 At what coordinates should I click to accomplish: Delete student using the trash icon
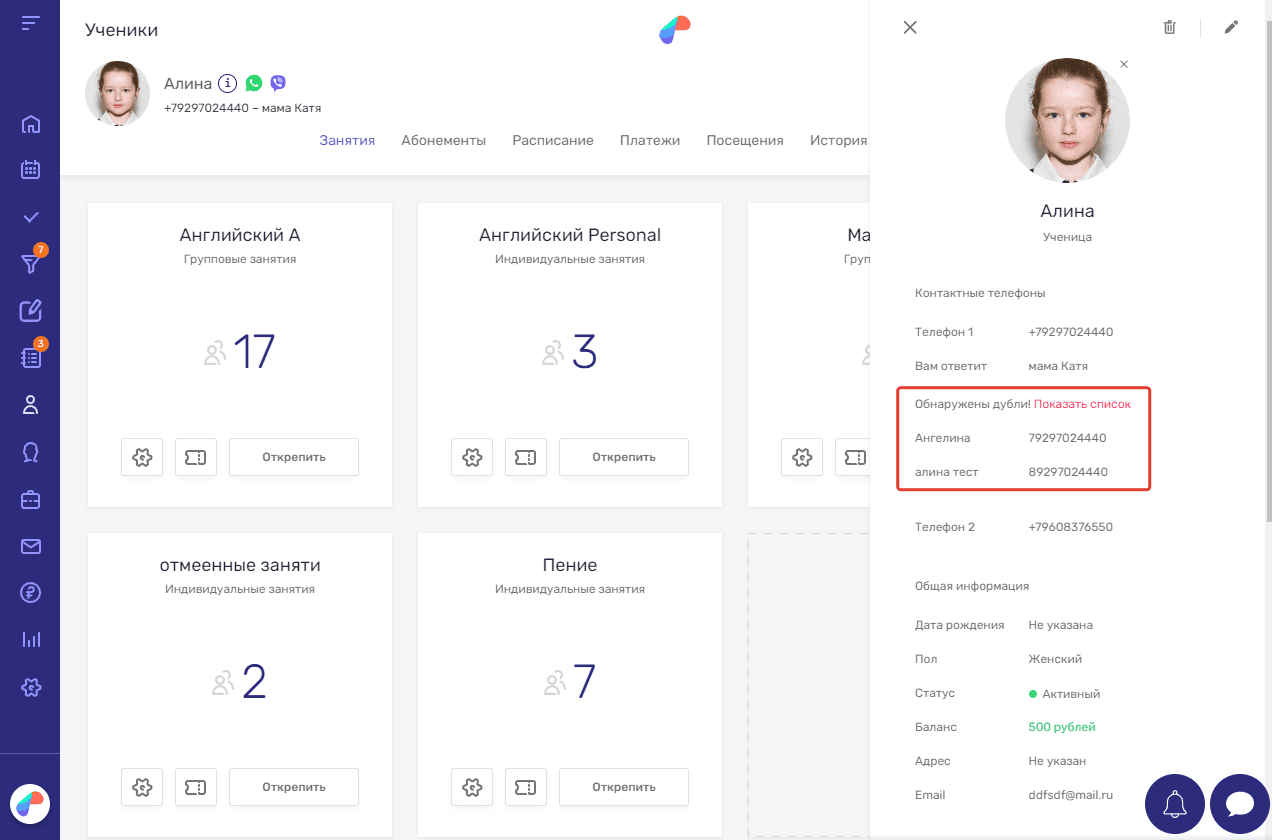pyautogui.click(x=1169, y=28)
